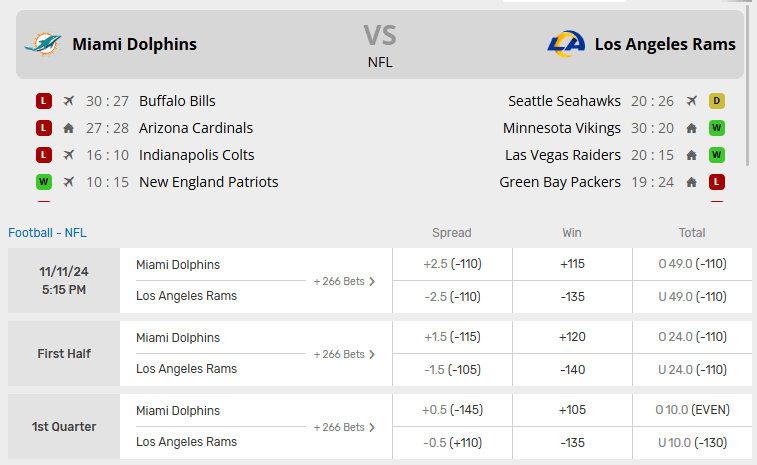This screenshot has width=757, height=465.
Task: Click the away plane icon beside Seattle Seahawks
Action: click(691, 101)
